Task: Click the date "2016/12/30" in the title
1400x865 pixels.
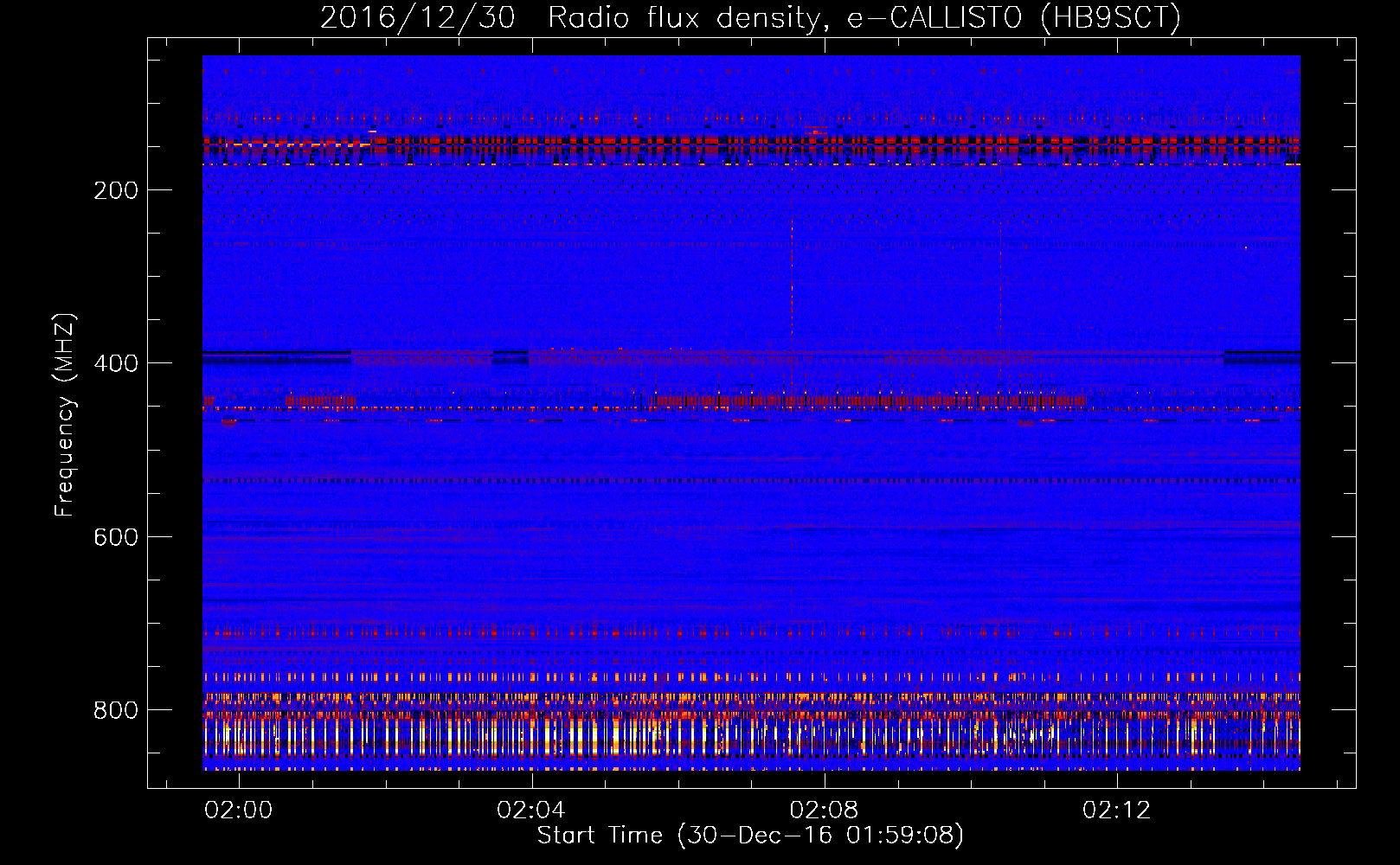Action: pos(417,18)
